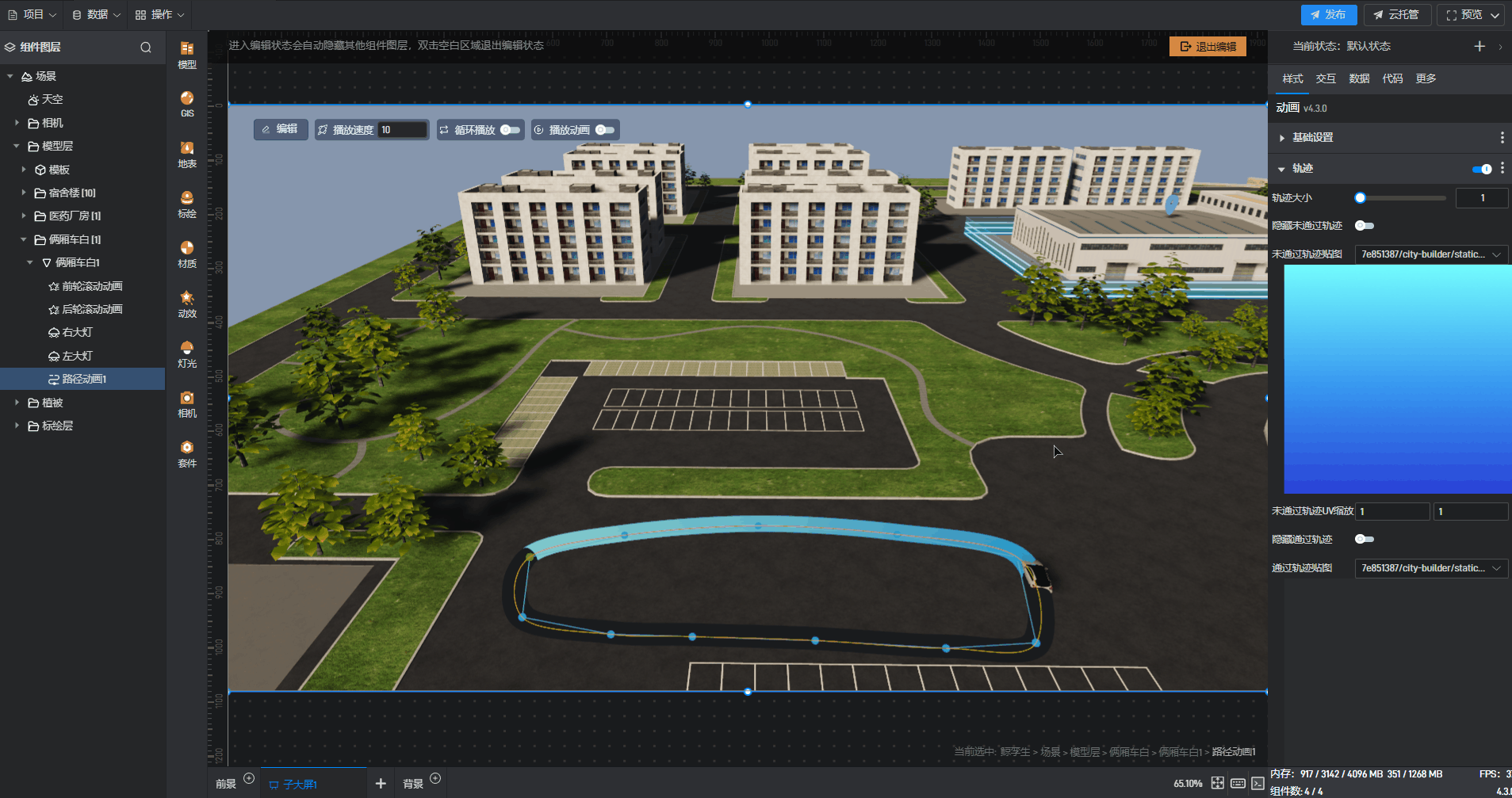Click the 云托管 cloud hosting button
This screenshot has height=798, width=1512.
(1396, 14)
